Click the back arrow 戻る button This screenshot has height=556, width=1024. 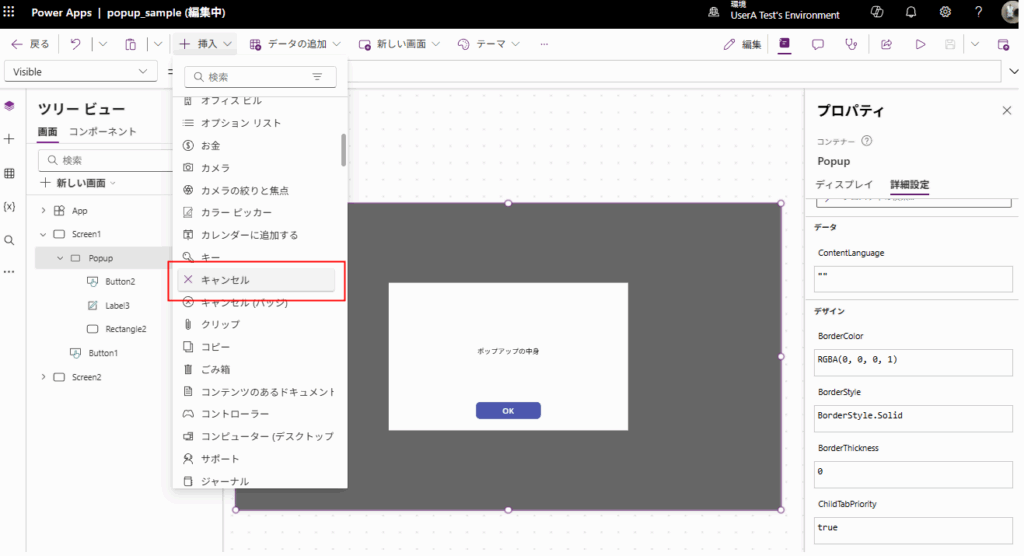pos(30,44)
